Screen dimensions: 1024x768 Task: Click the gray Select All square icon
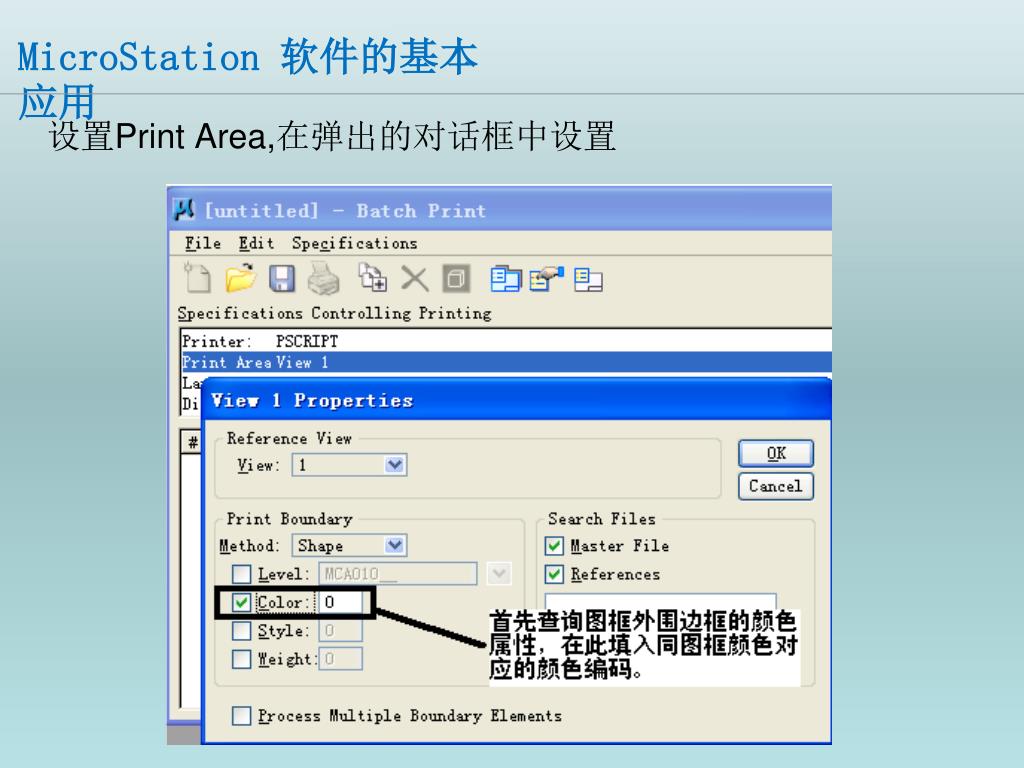[x=456, y=279]
